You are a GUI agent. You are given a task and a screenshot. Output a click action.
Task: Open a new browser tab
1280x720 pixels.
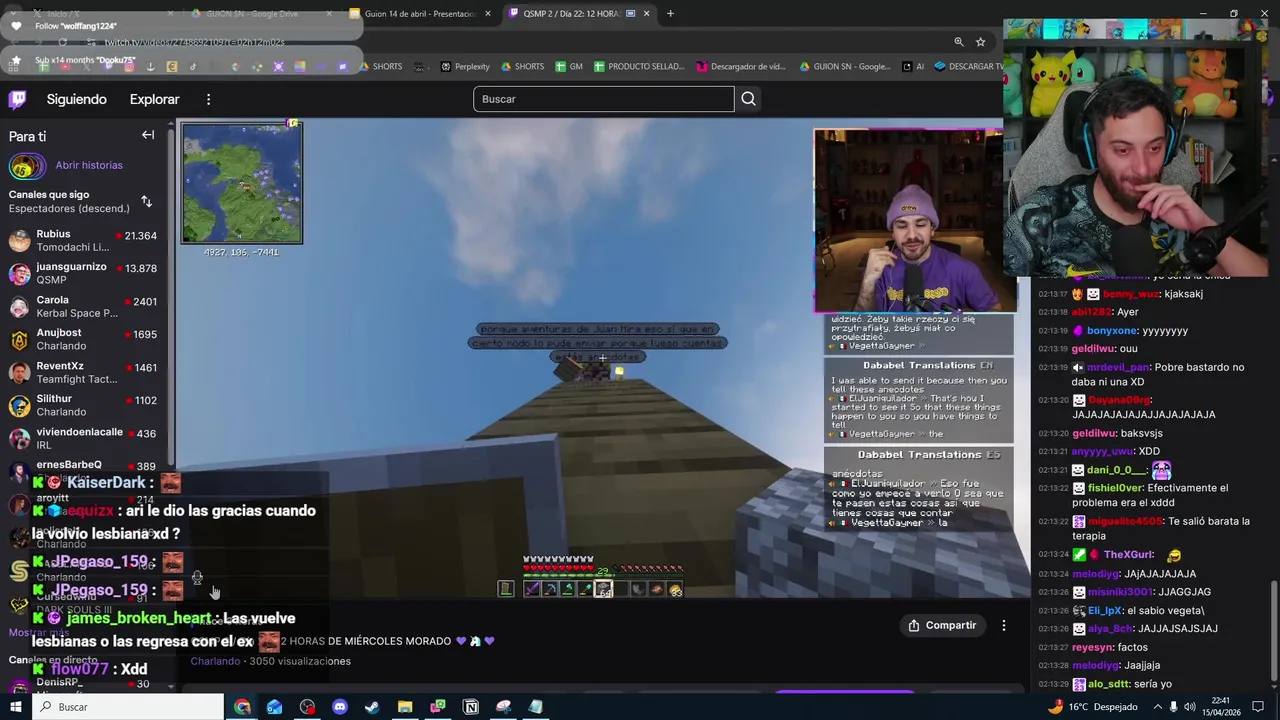pyautogui.click(x=670, y=14)
